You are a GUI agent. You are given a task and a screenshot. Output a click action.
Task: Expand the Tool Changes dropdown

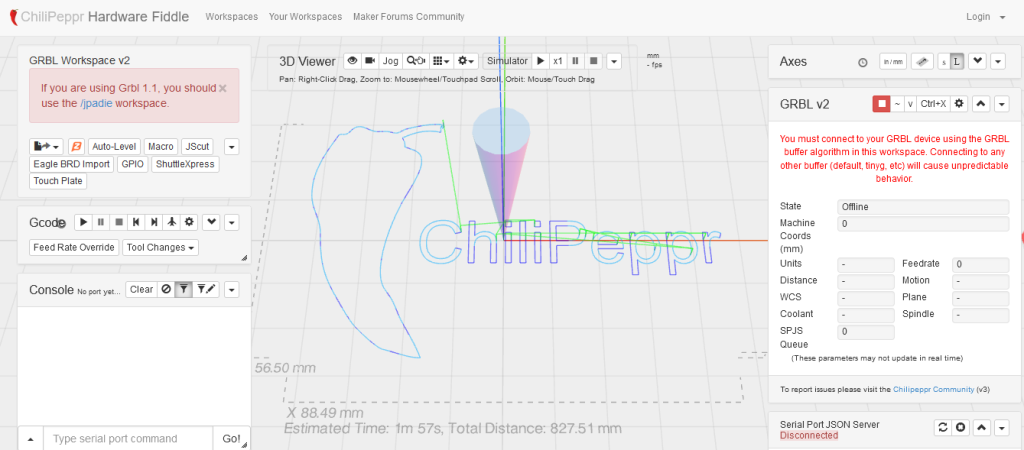pos(161,248)
